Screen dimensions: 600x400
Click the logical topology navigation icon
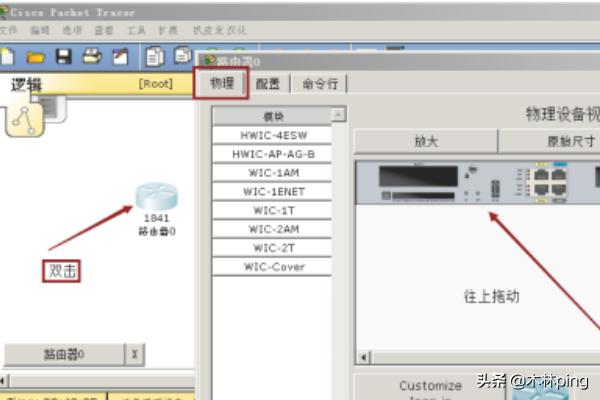(25, 120)
